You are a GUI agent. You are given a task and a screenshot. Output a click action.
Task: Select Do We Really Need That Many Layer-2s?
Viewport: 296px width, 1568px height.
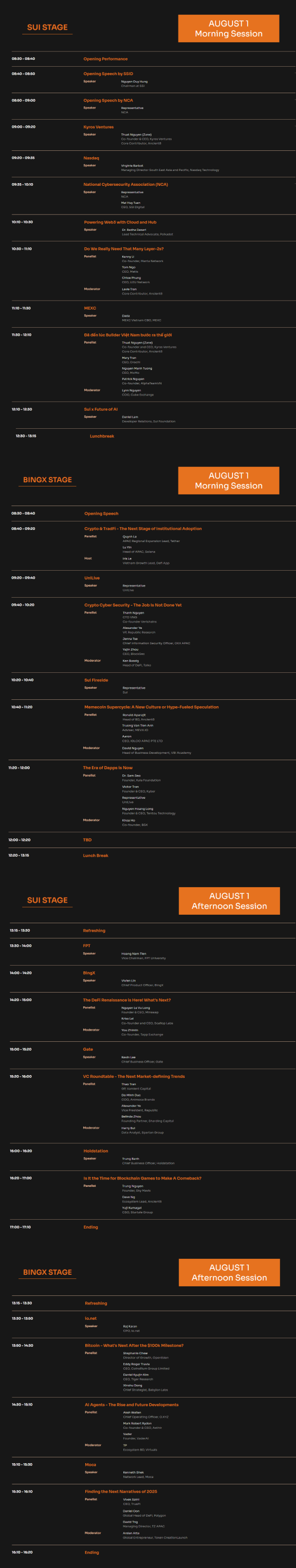pos(123,249)
